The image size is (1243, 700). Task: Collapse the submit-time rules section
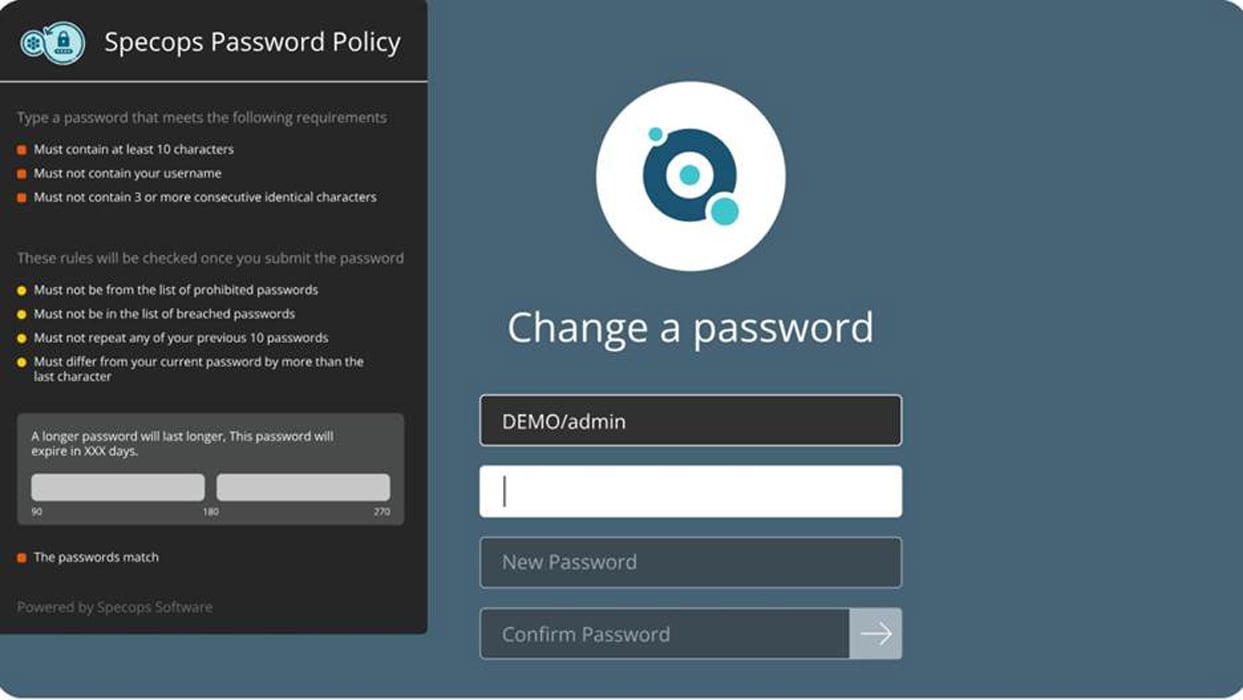pyautogui.click(x=210, y=257)
